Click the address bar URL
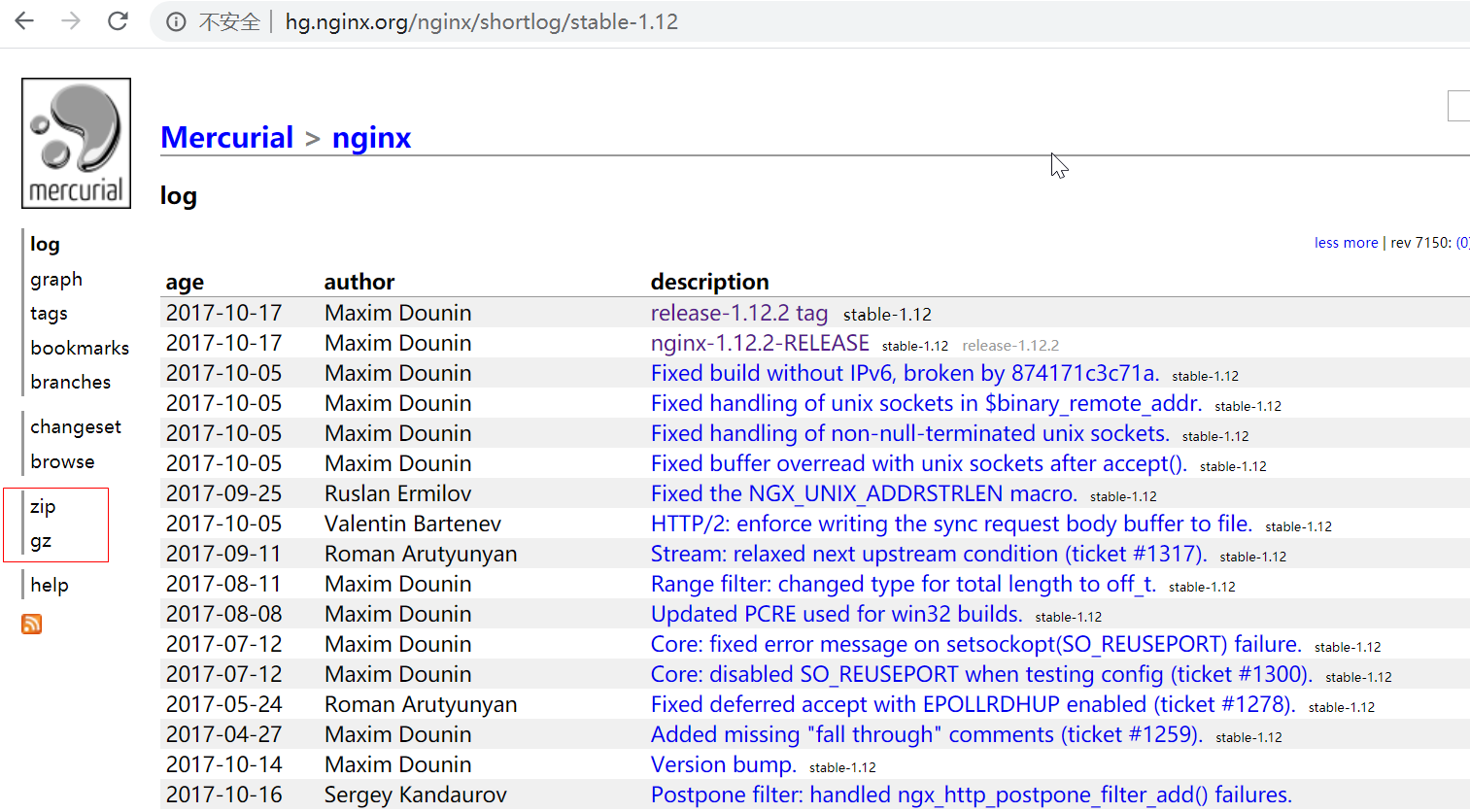Screen dimensions: 1470x812 click(482, 21)
